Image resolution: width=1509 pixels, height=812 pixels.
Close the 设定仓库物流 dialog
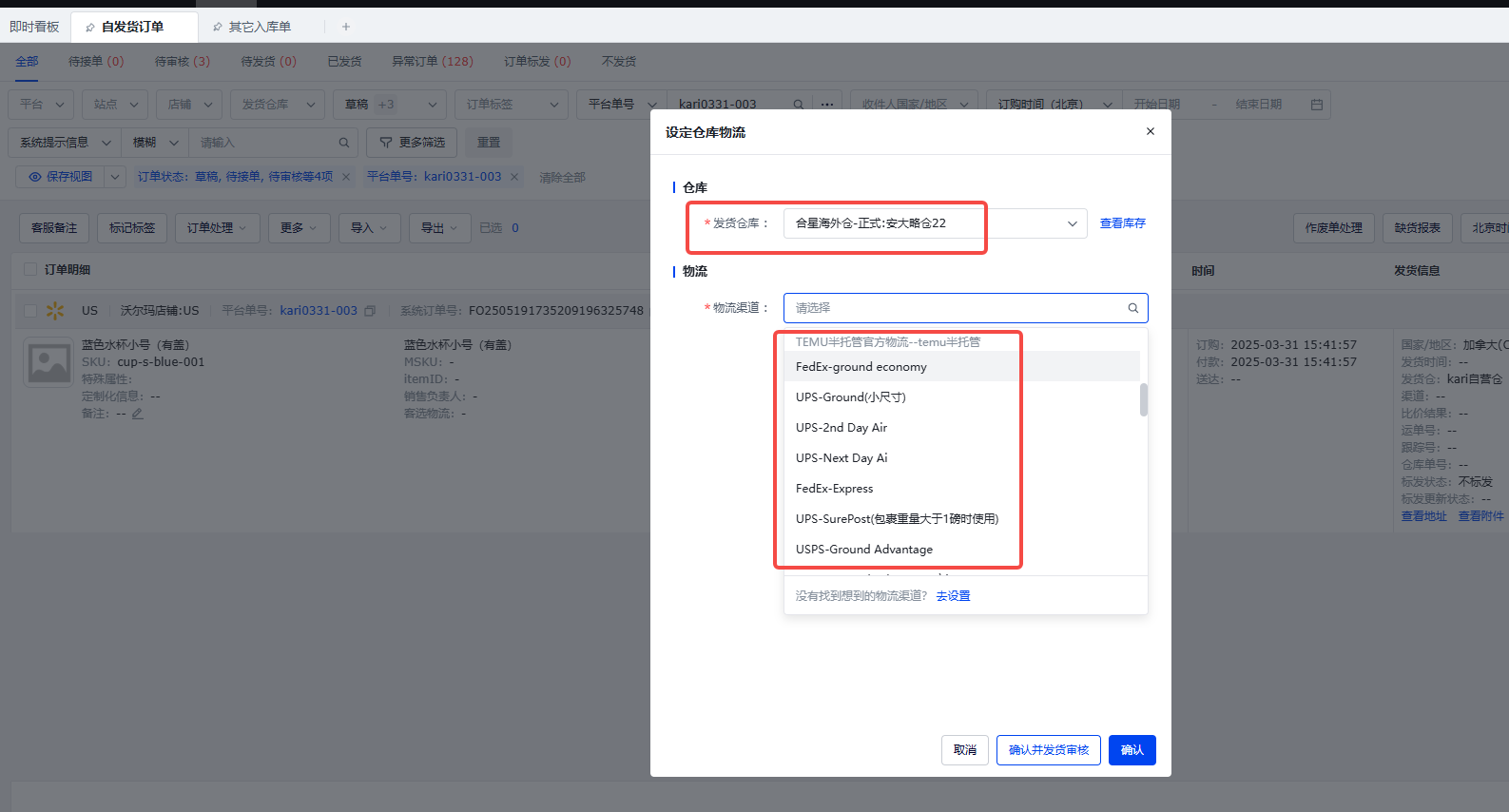tap(1151, 131)
